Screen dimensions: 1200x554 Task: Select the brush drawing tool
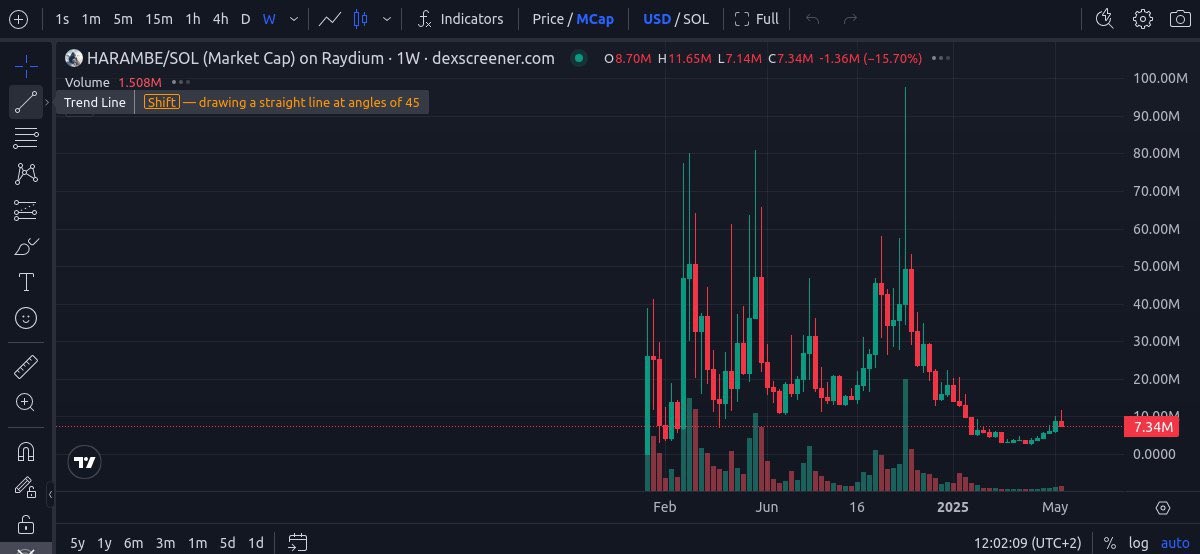(x=26, y=246)
